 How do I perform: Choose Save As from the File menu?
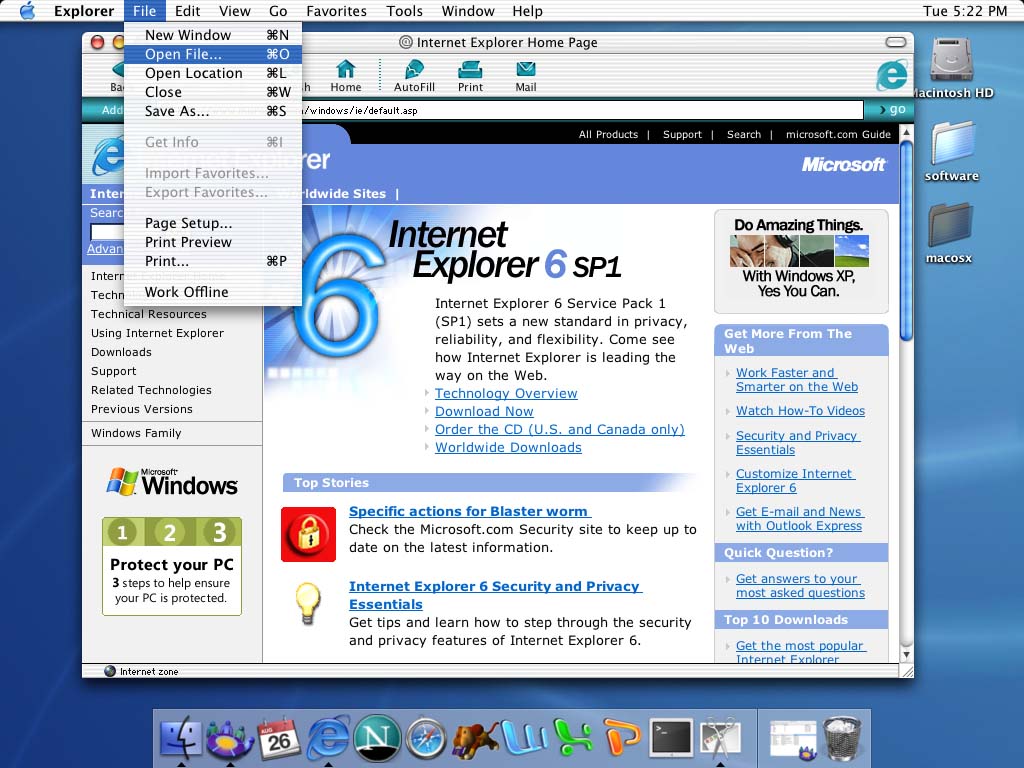point(177,111)
